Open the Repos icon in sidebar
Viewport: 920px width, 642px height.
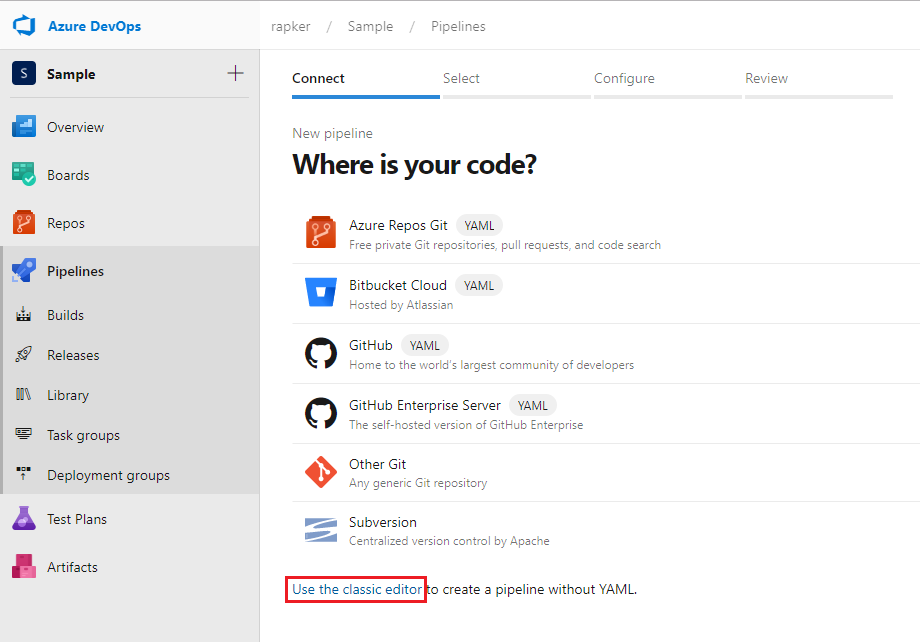coord(24,223)
